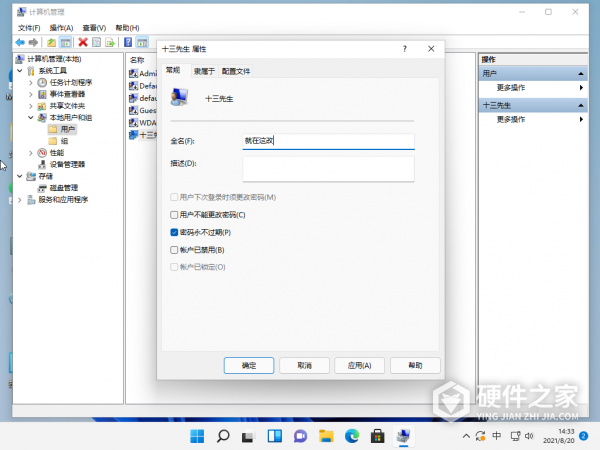Click the 帮助 button in dialog
This screenshot has width=600, height=450.
[x=415, y=365]
